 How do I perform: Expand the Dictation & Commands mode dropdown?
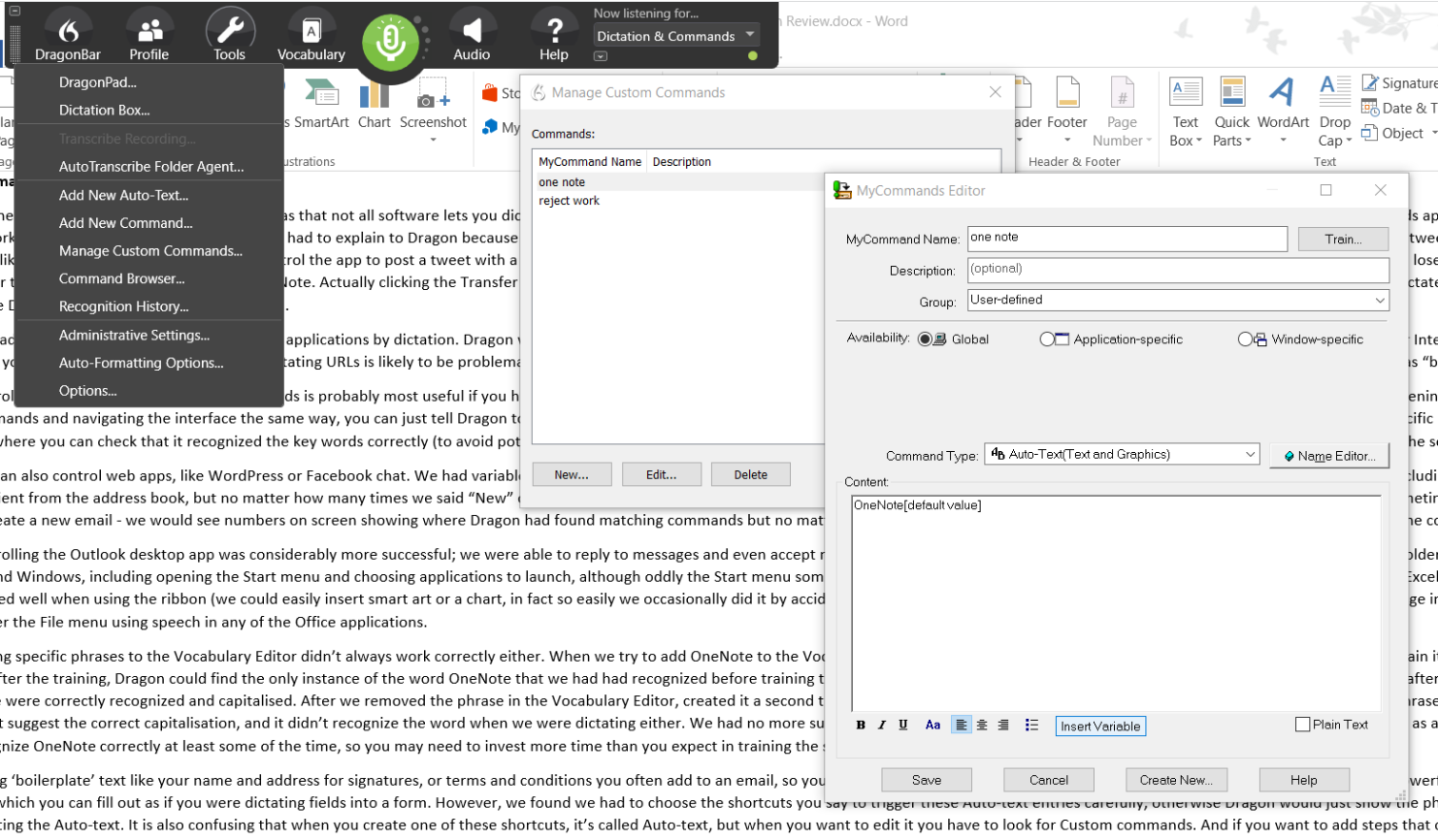click(x=750, y=35)
